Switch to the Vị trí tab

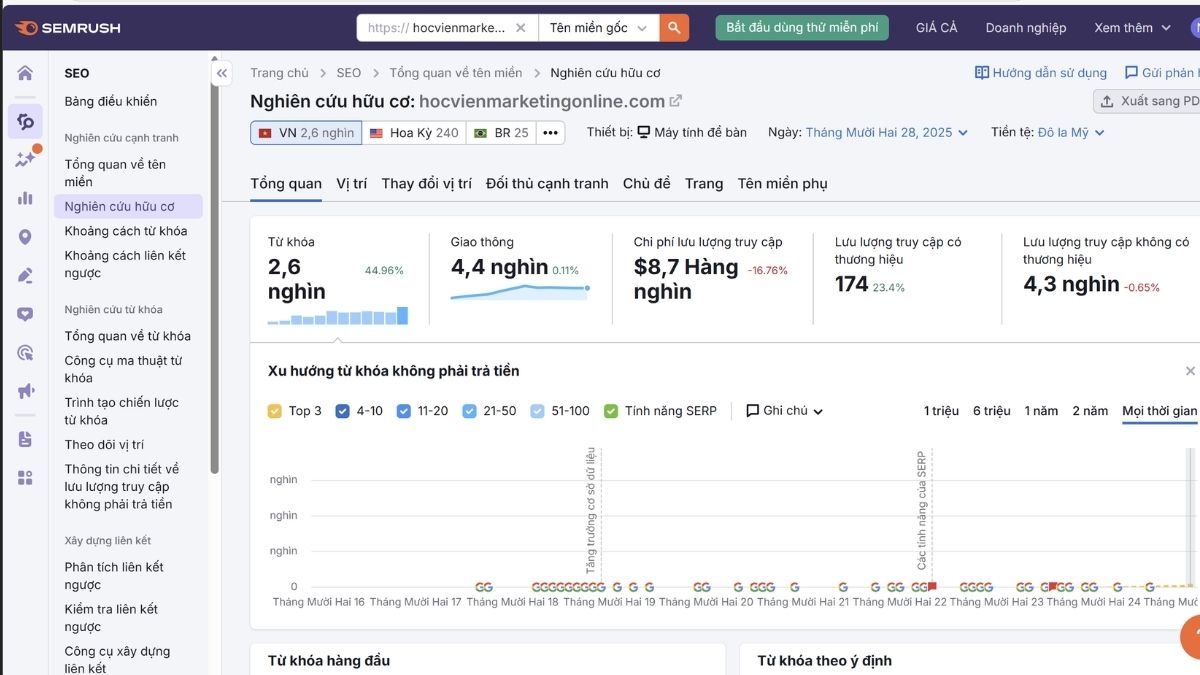351,183
